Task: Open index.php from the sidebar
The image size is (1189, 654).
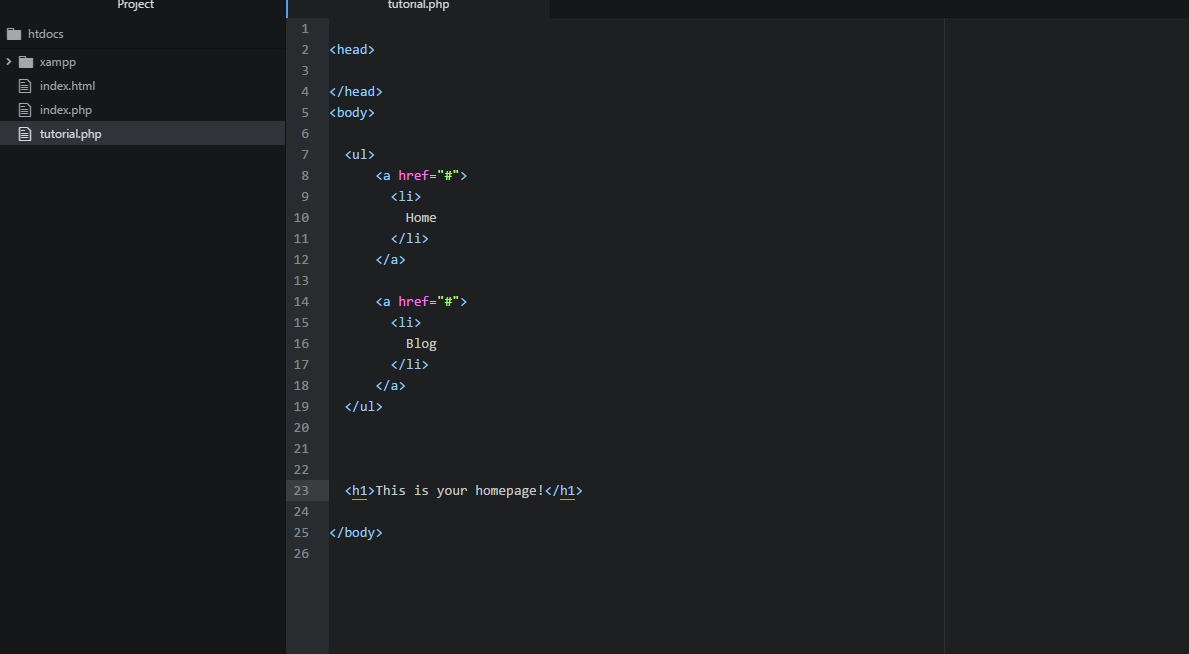Action: 64,109
